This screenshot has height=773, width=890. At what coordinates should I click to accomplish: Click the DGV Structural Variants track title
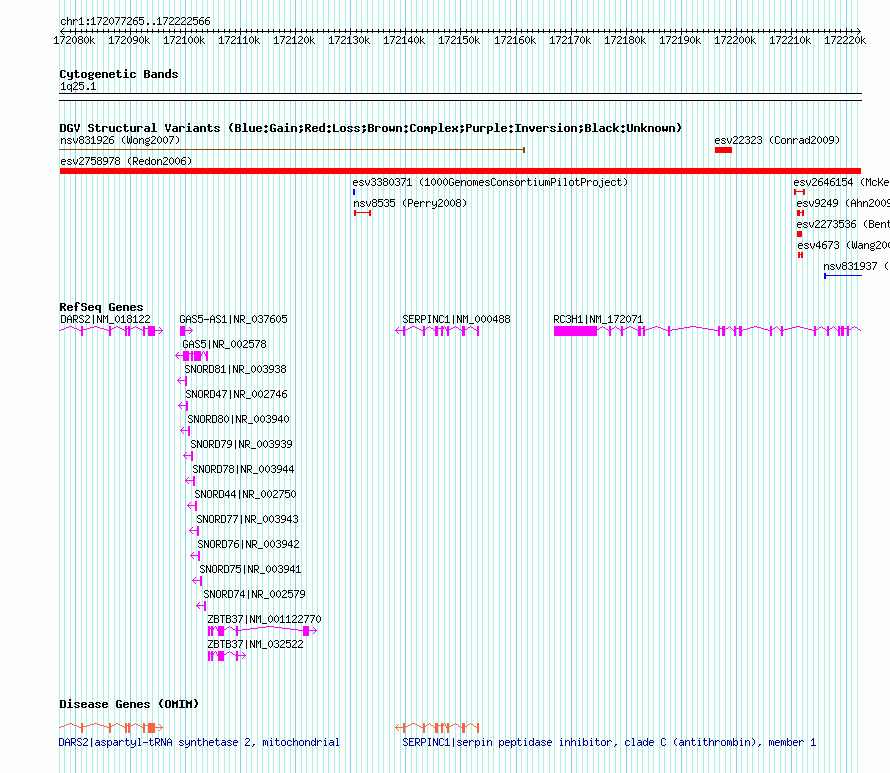(x=371, y=128)
